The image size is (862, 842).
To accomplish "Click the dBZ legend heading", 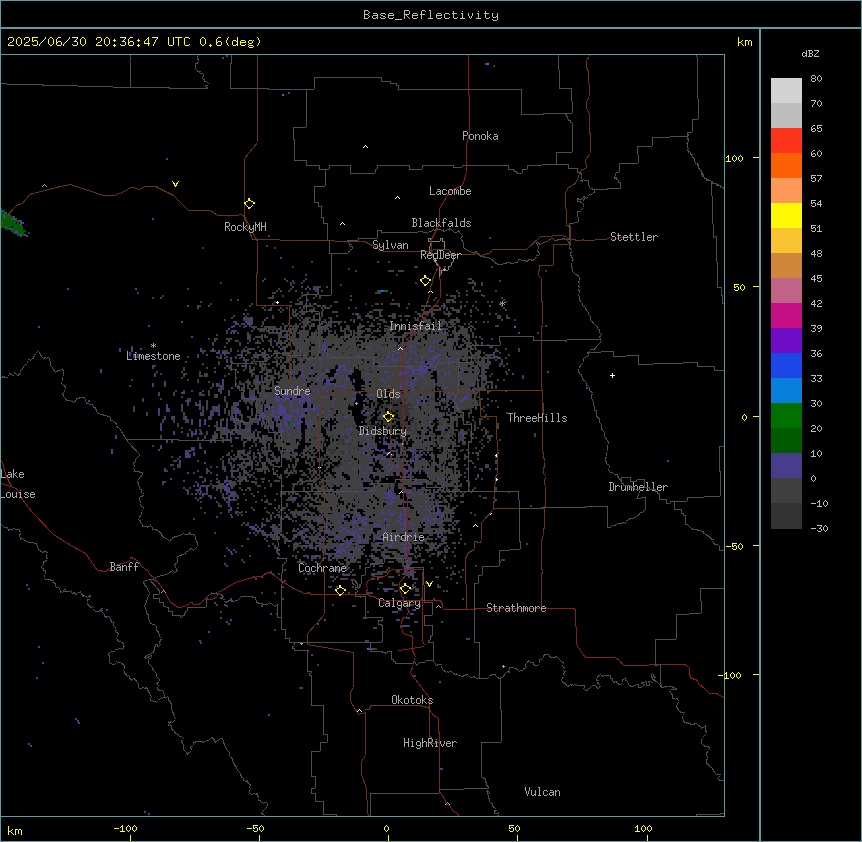I will (810, 53).
